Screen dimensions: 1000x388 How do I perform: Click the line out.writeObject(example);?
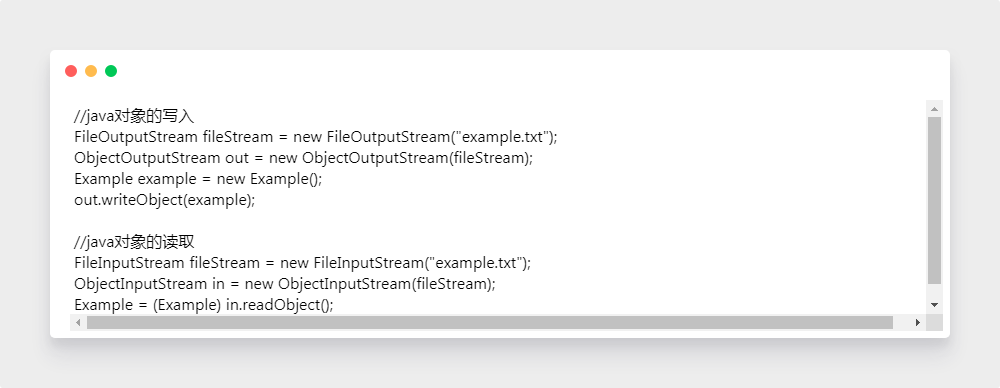165,200
